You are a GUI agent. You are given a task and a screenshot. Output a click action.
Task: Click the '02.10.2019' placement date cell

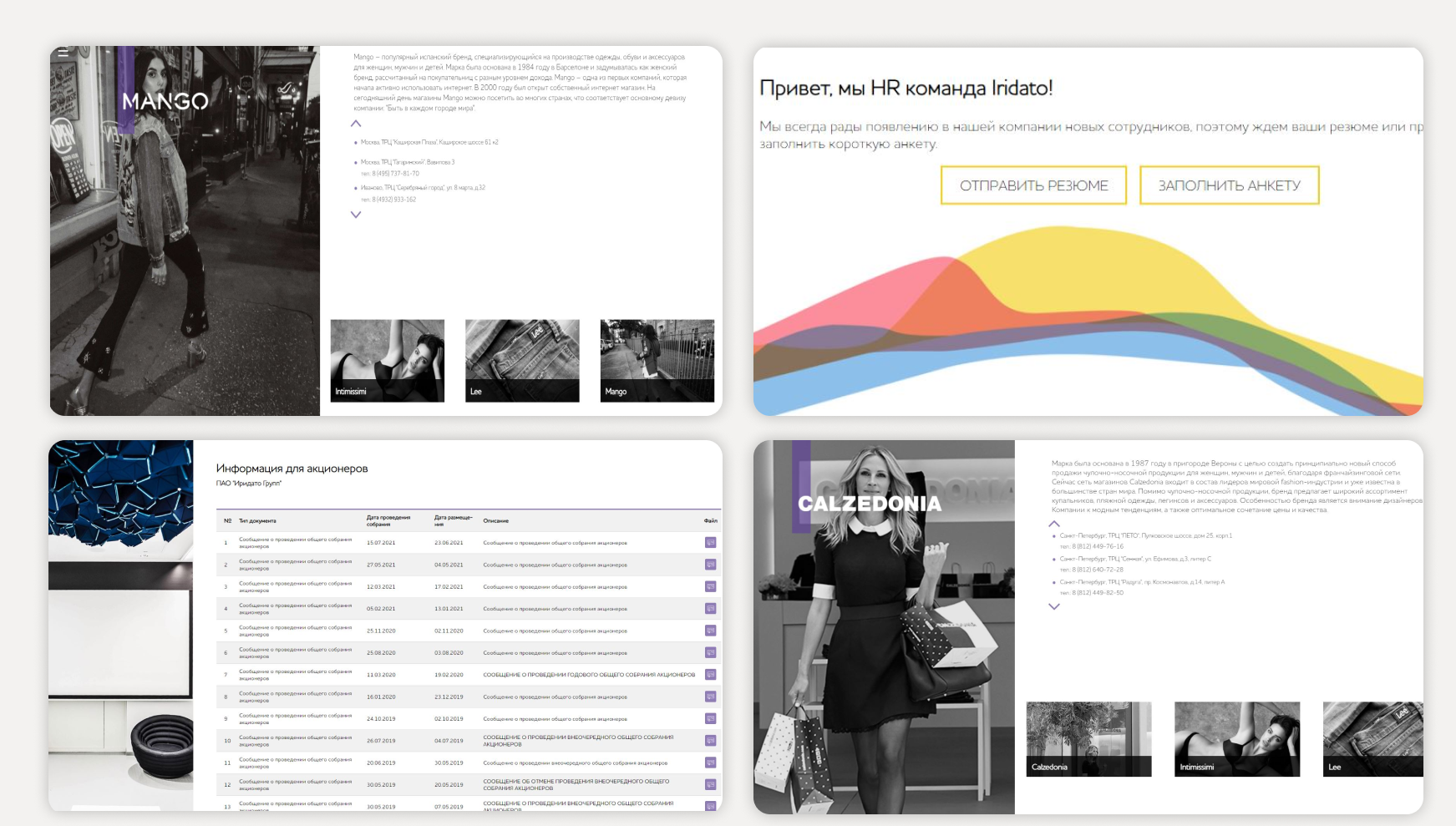[449, 718]
